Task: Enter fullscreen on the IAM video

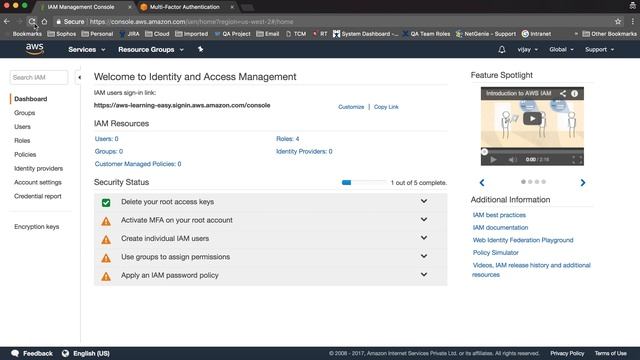Action: [x=577, y=160]
